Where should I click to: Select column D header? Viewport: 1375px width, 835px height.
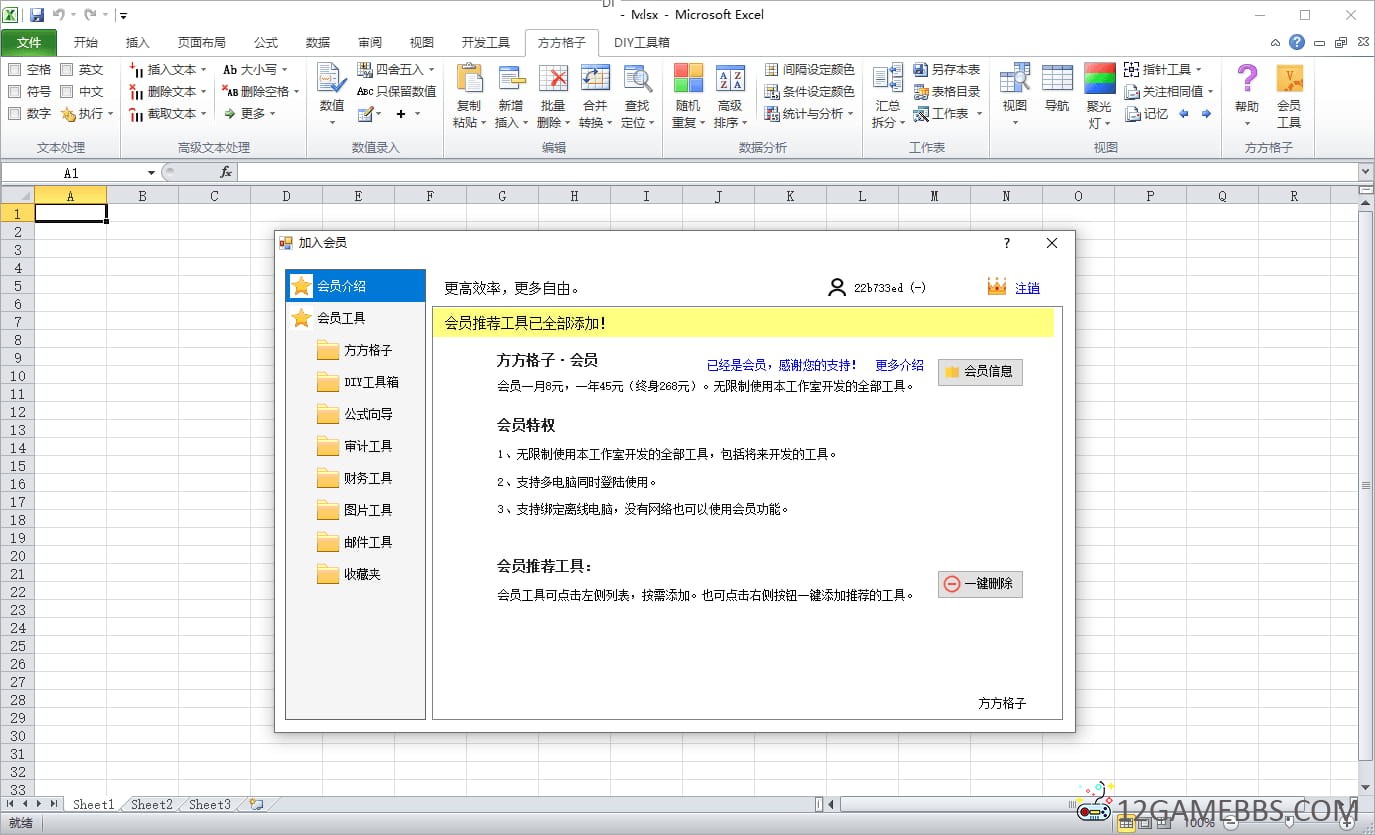[x=286, y=196]
